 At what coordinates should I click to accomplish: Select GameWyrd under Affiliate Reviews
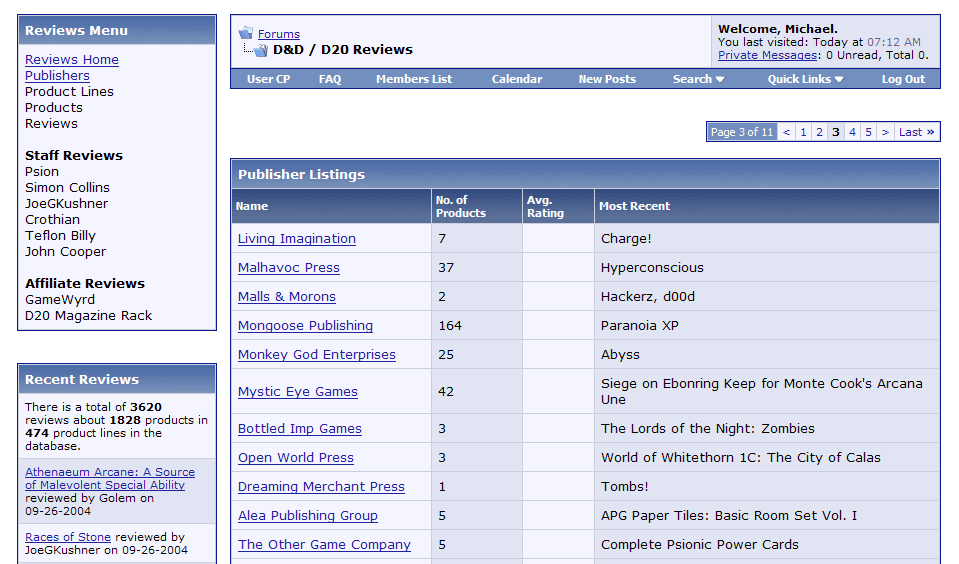[60, 300]
